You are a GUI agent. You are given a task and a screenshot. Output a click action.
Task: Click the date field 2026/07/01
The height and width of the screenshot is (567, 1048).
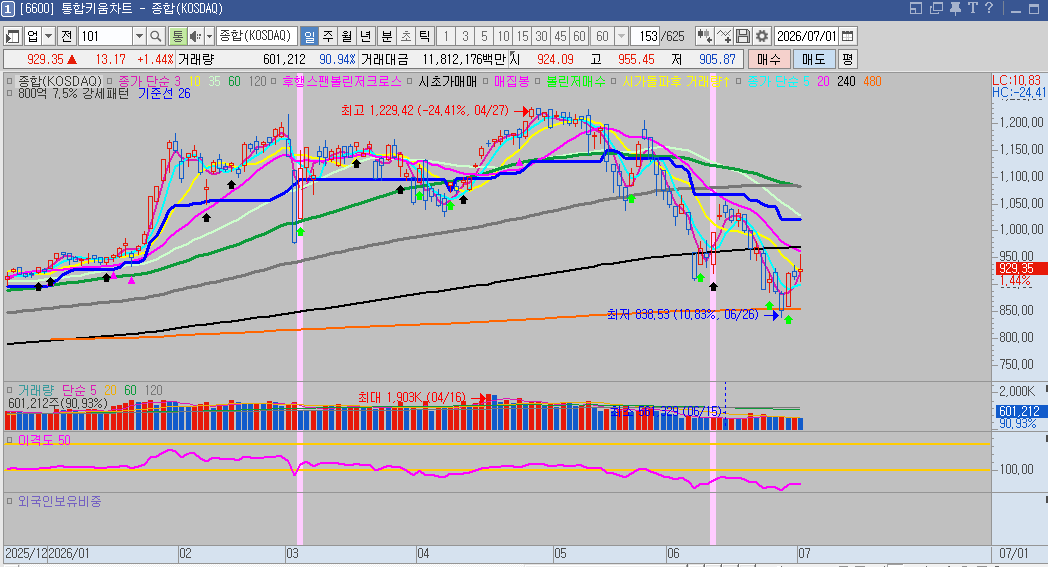(807, 36)
